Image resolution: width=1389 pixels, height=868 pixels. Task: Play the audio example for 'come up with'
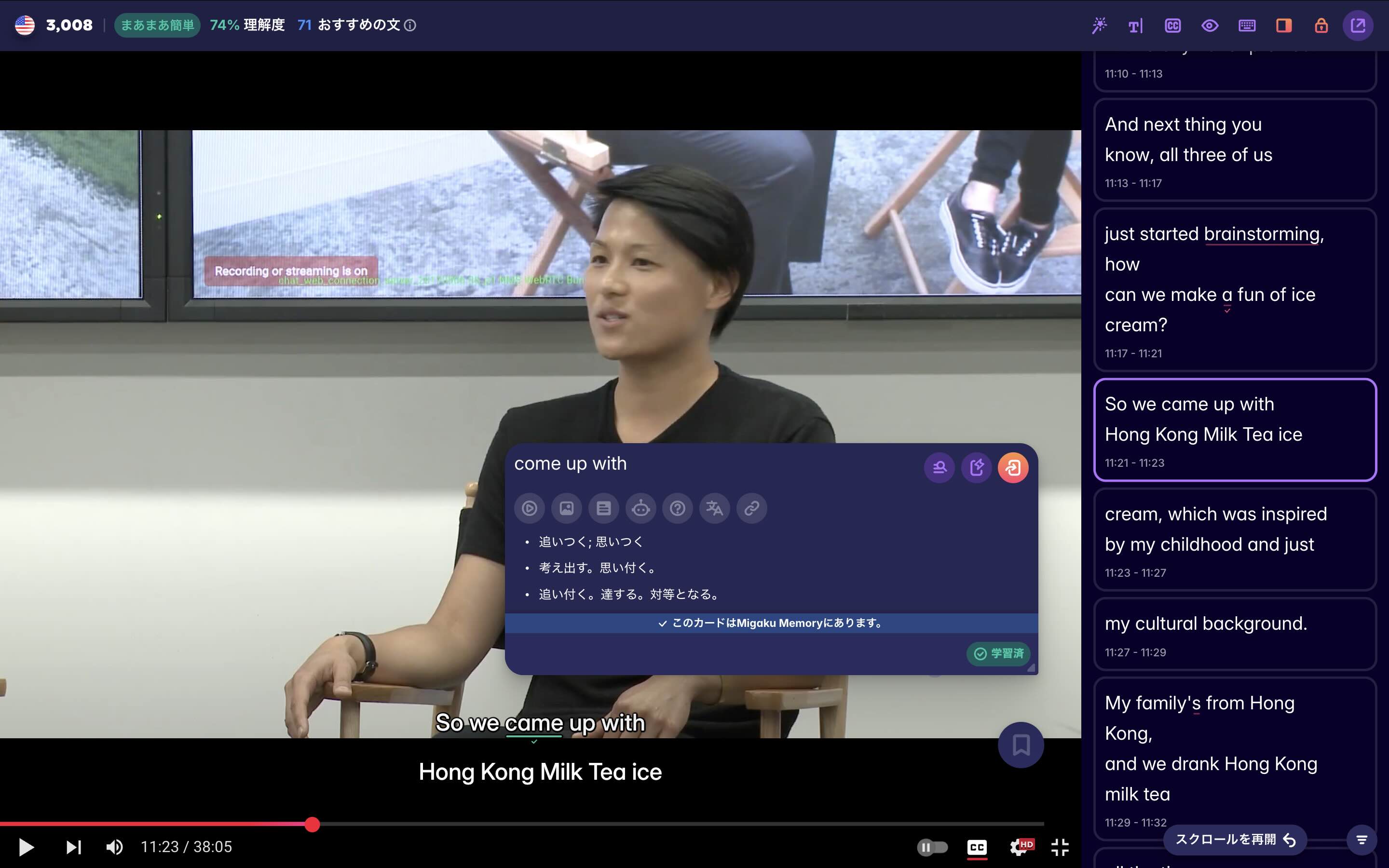pos(530,508)
